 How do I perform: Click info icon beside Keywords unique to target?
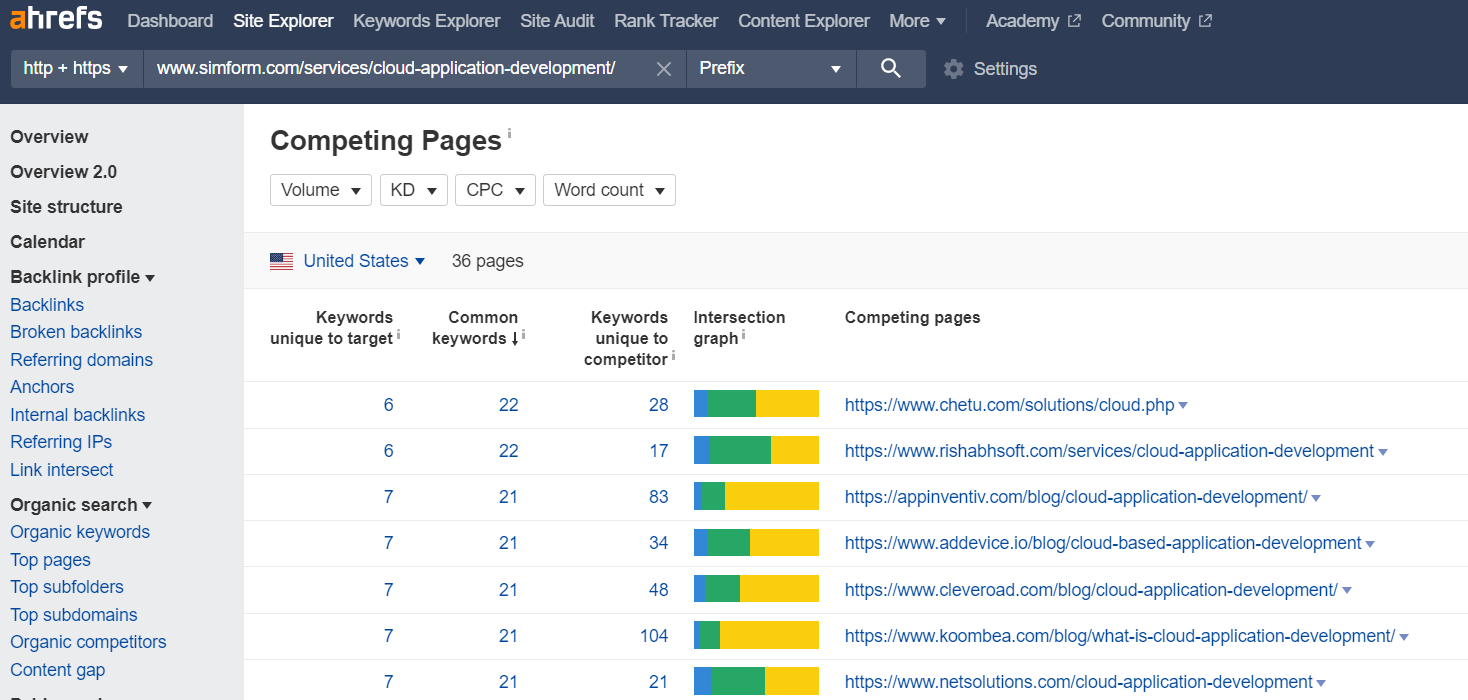click(398, 334)
